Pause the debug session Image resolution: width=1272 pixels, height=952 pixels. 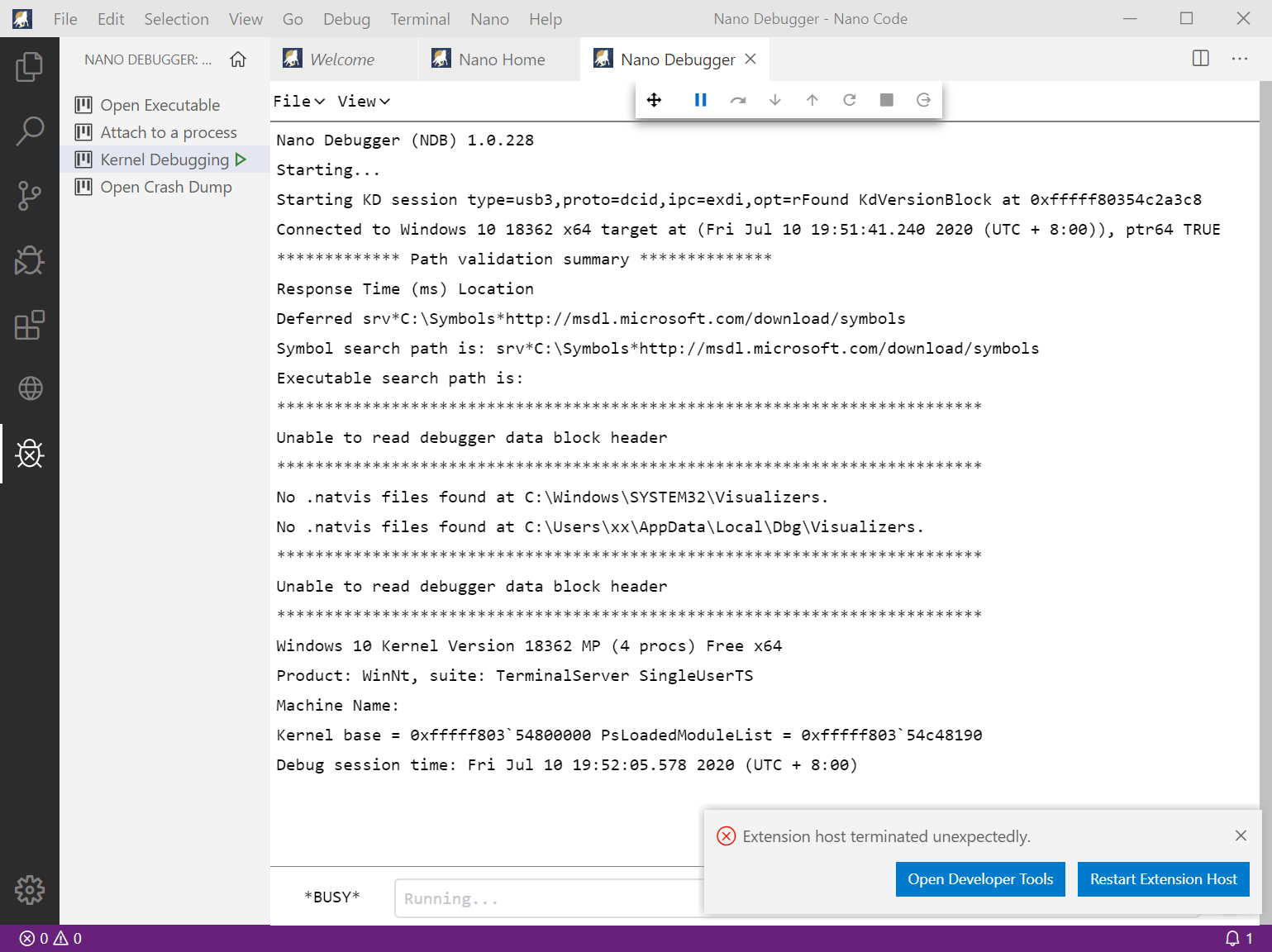[x=700, y=100]
